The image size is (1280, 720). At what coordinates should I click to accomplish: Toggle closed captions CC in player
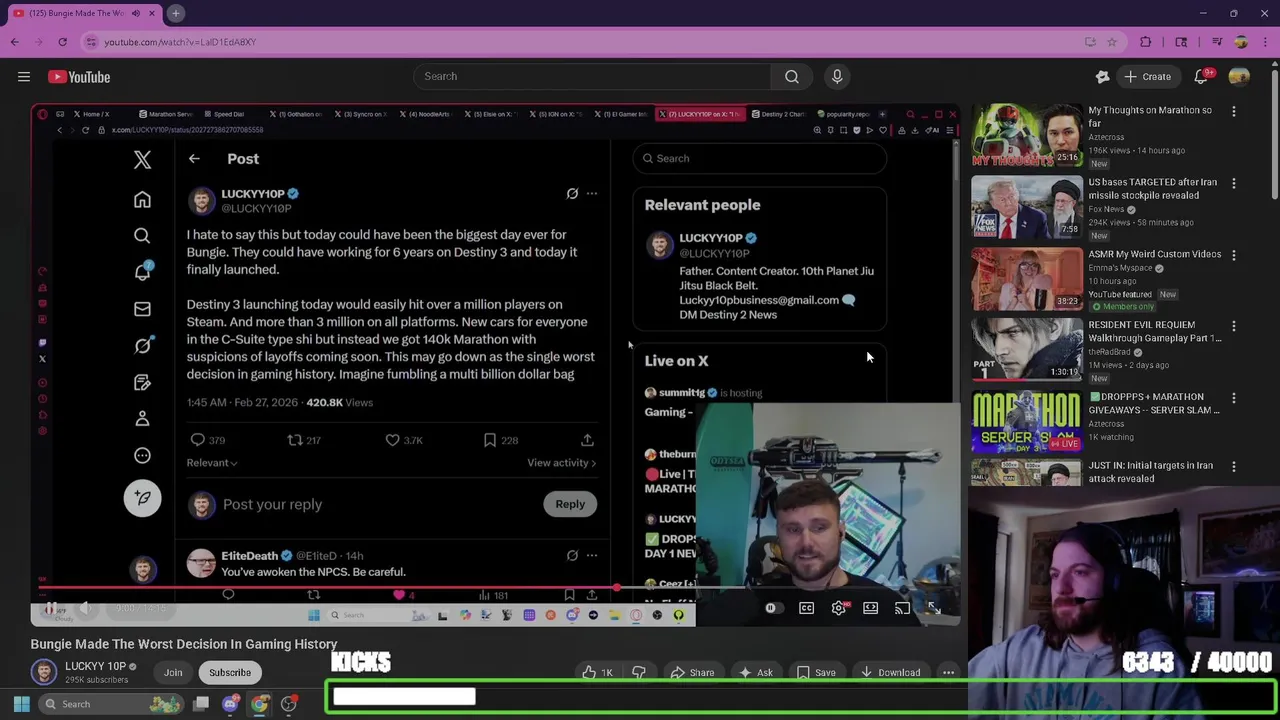[x=806, y=608]
